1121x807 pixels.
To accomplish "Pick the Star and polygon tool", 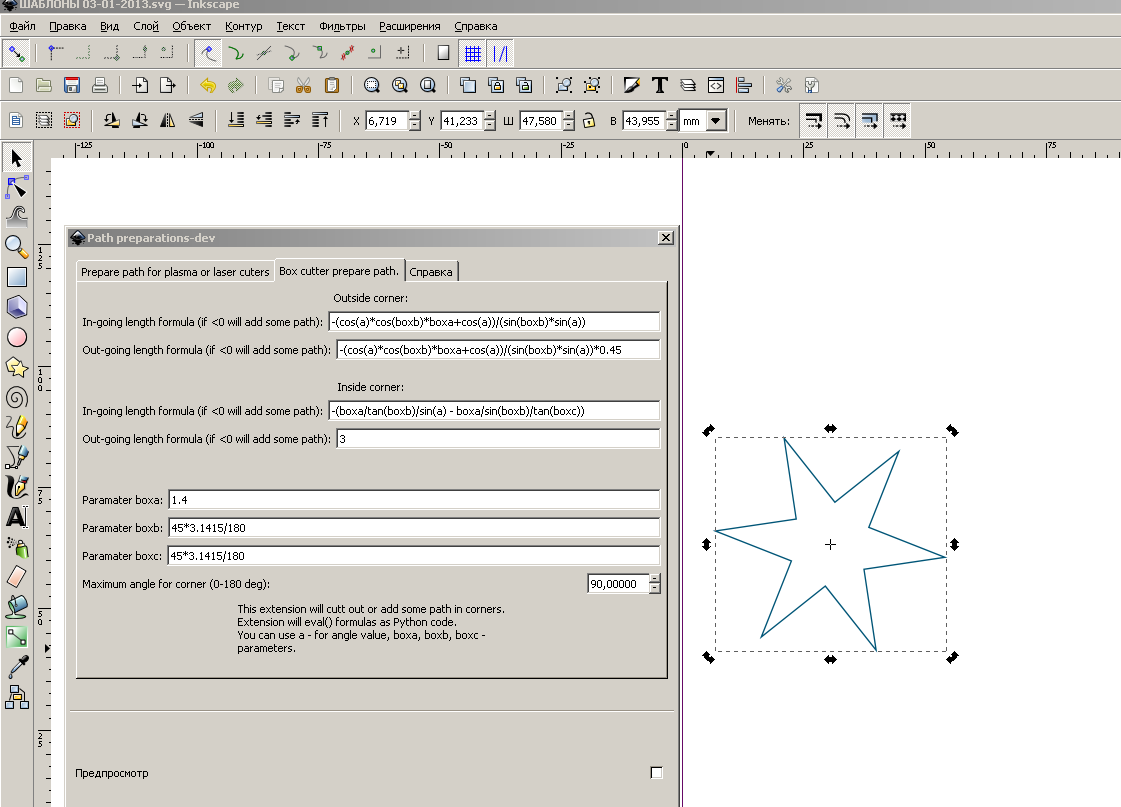I will (x=16, y=367).
